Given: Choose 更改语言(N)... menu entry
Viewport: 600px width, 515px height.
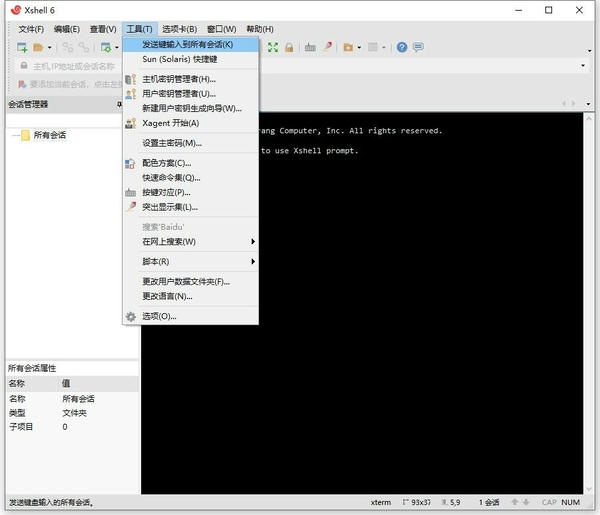Looking at the screenshot, I should pyautogui.click(x=191, y=296).
